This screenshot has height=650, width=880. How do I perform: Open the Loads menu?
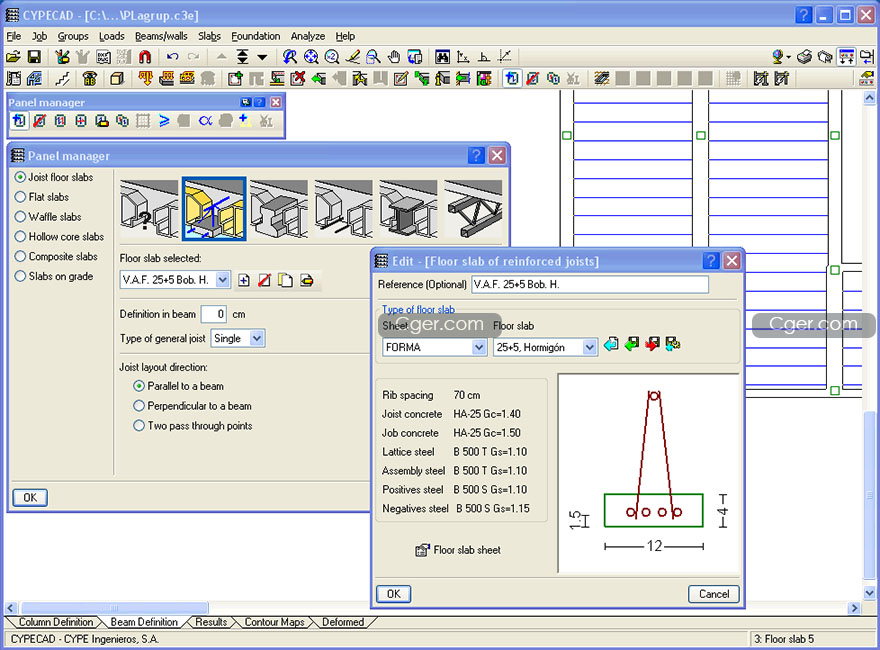point(112,36)
